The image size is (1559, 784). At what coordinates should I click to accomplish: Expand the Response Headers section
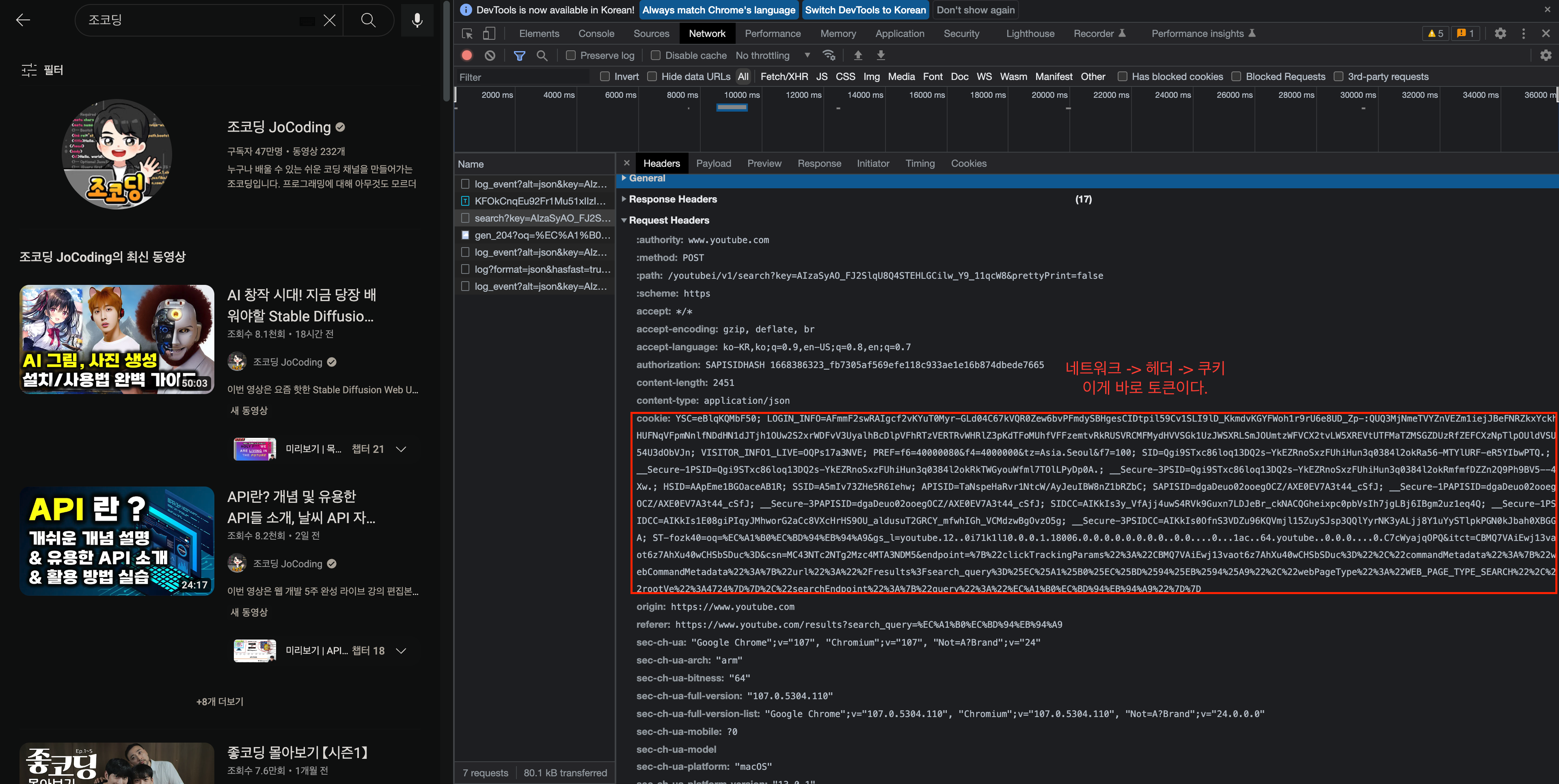pyautogui.click(x=672, y=199)
